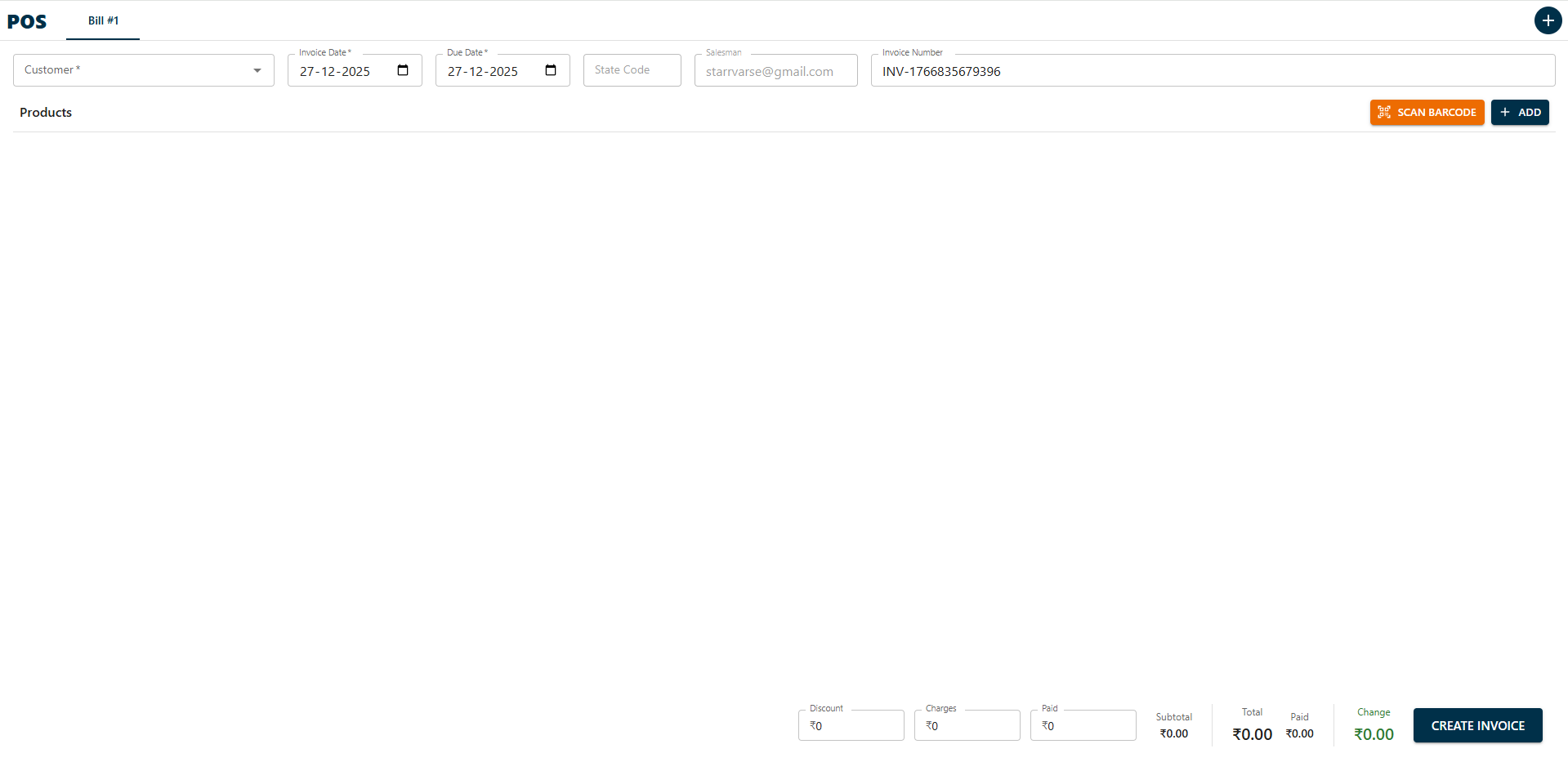Image resolution: width=1568 pixels, height=771 pixels.
Task: Click the Paid amount input box
Action: [x=1083, y=725]
